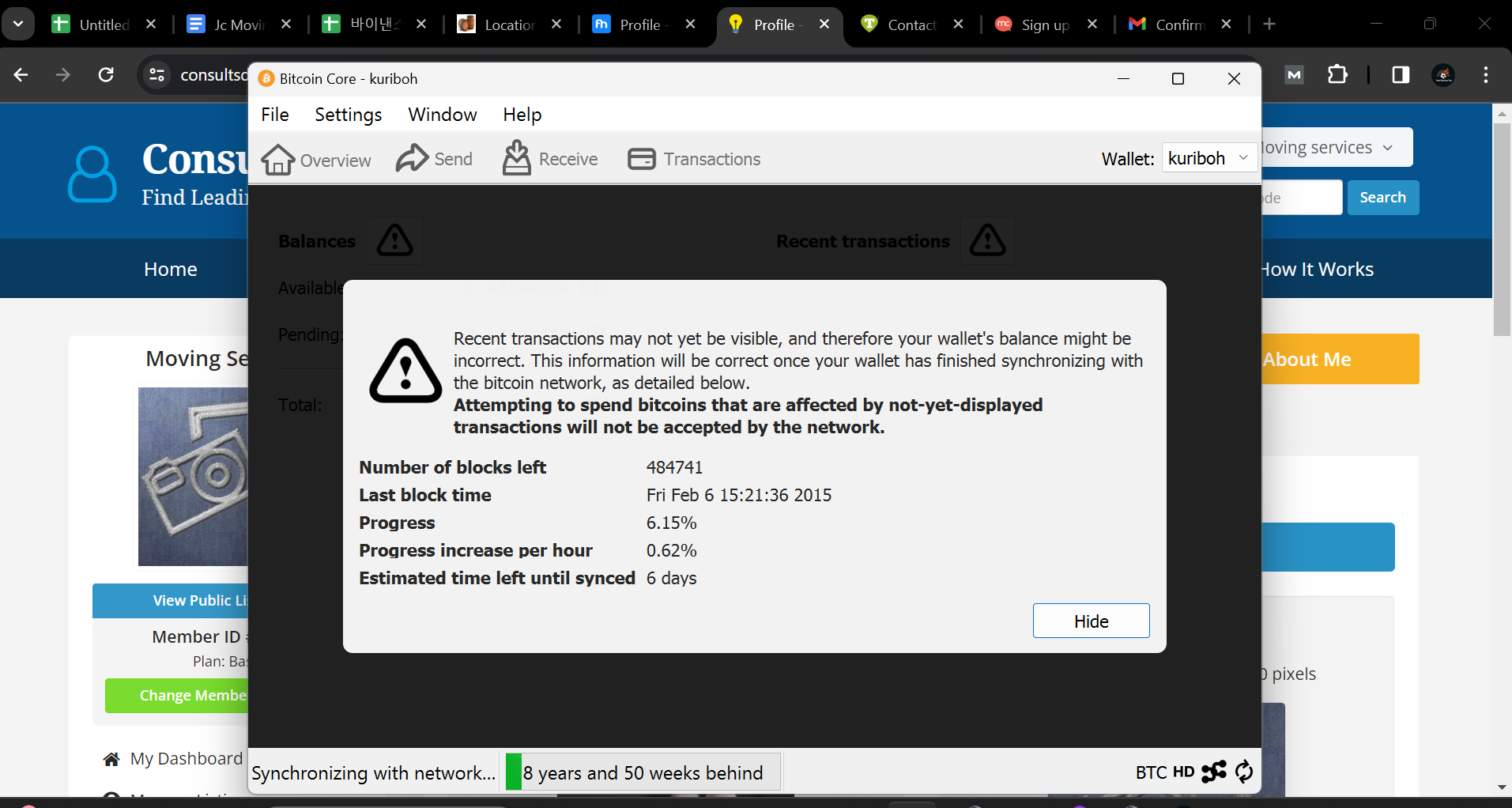Screen dimensions: 1512x808
Task: Click the 'Fri Feb 6 15:21:36 2015' value
Action: coord(739,495)
